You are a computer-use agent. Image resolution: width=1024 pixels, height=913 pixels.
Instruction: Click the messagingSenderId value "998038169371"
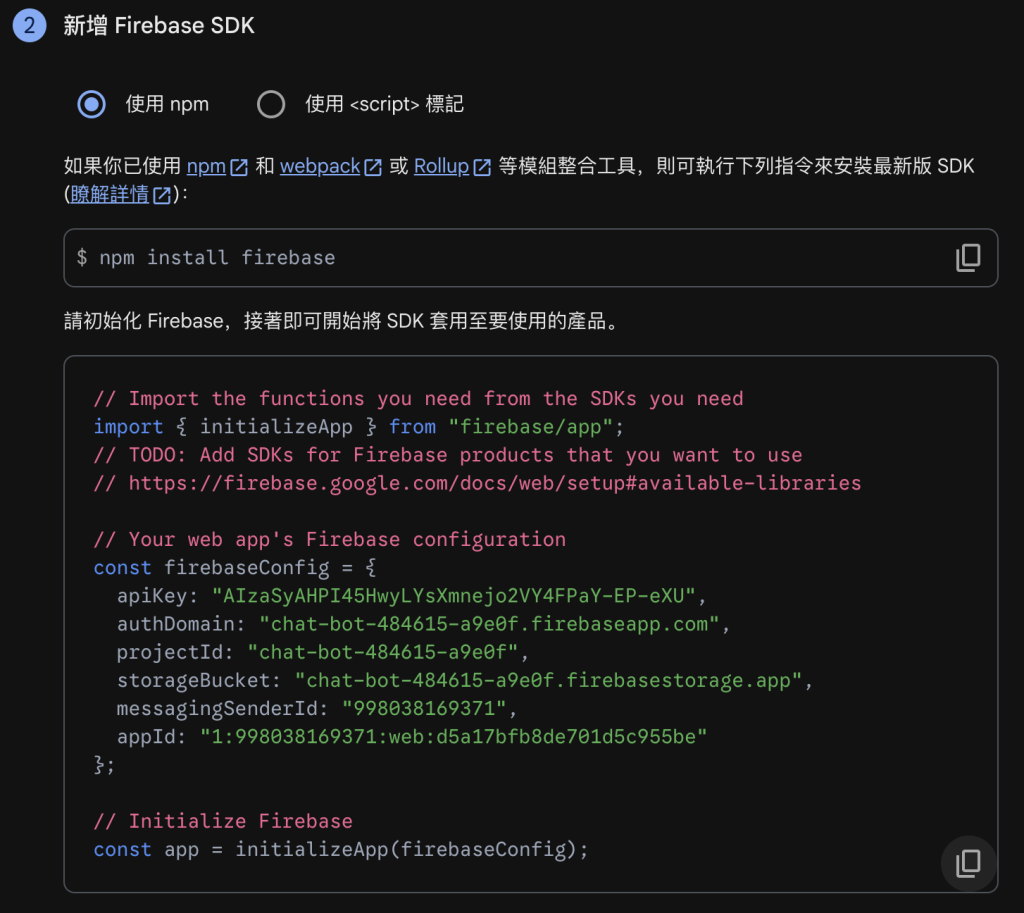424,708
